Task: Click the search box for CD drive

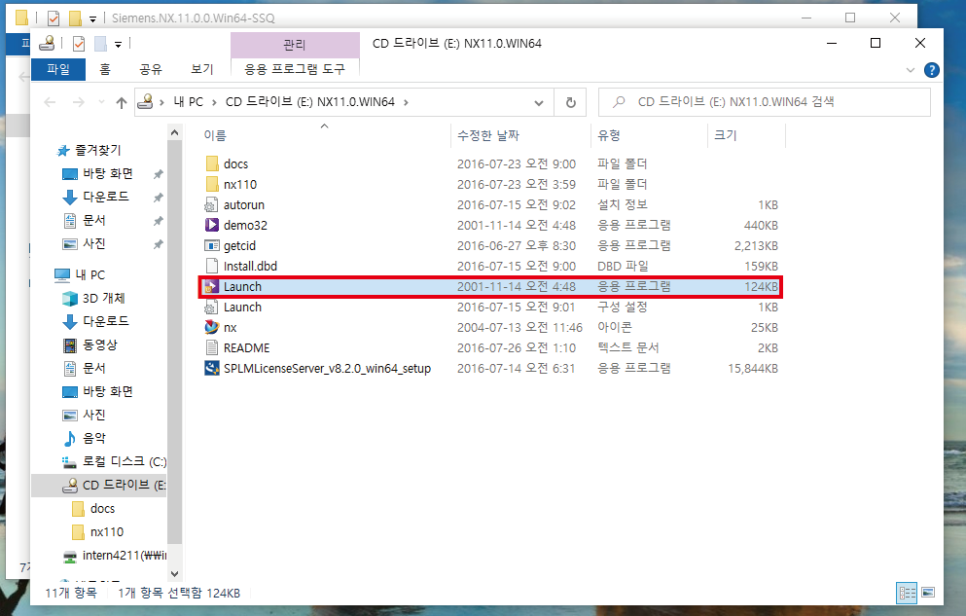Action: coord(764,102)
